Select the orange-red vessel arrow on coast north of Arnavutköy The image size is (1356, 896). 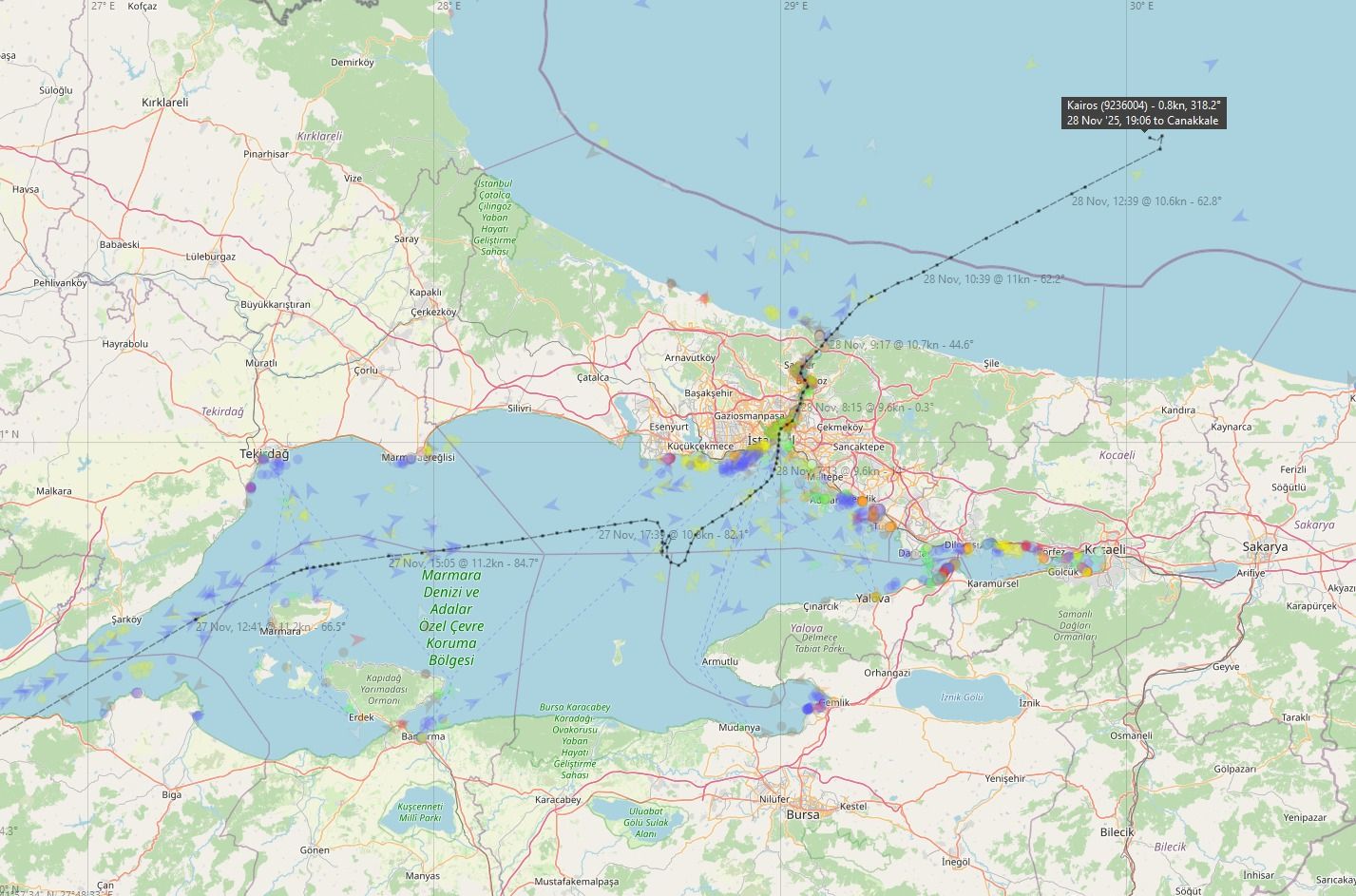(703, 298)
